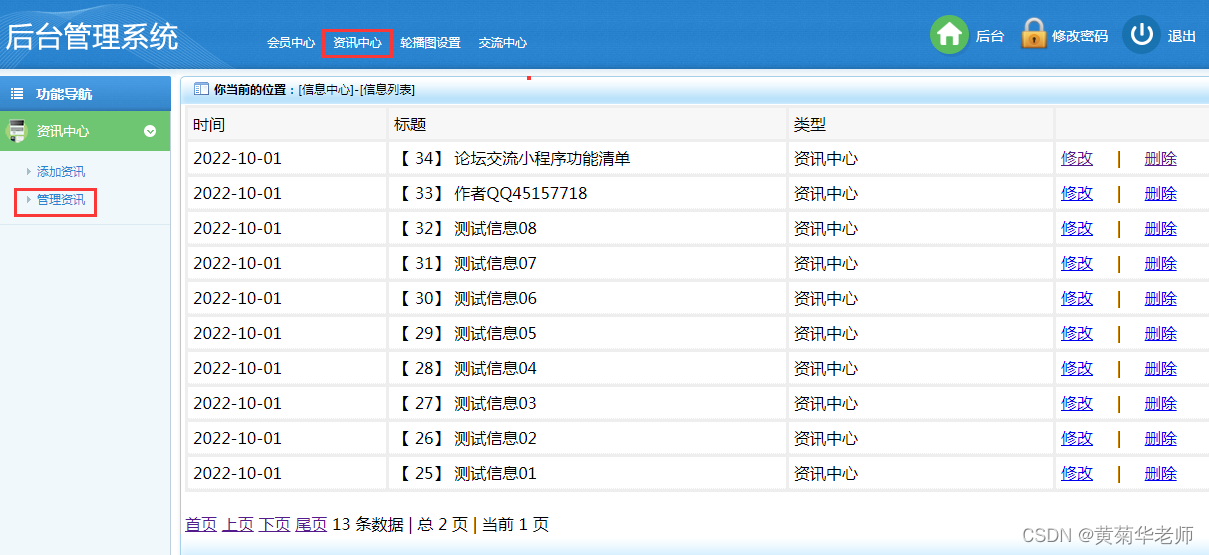Click the 13 条数据 page count text
This screenshot has height=555, width=1209.
coord(368,524)
